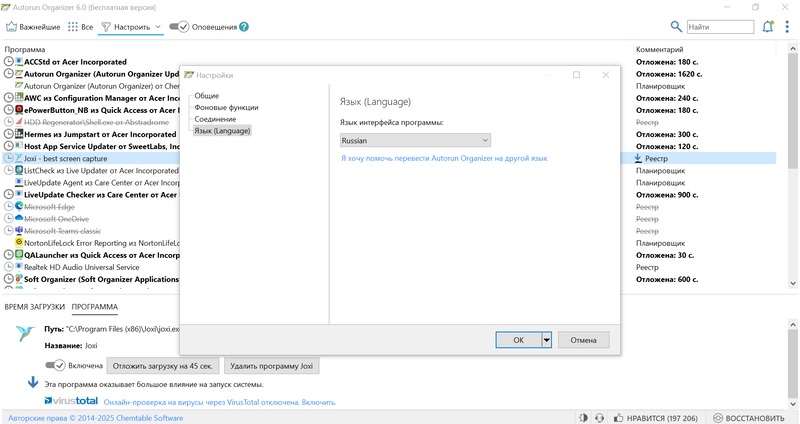Open the notifications bell icon

click(x=768, y=27)
